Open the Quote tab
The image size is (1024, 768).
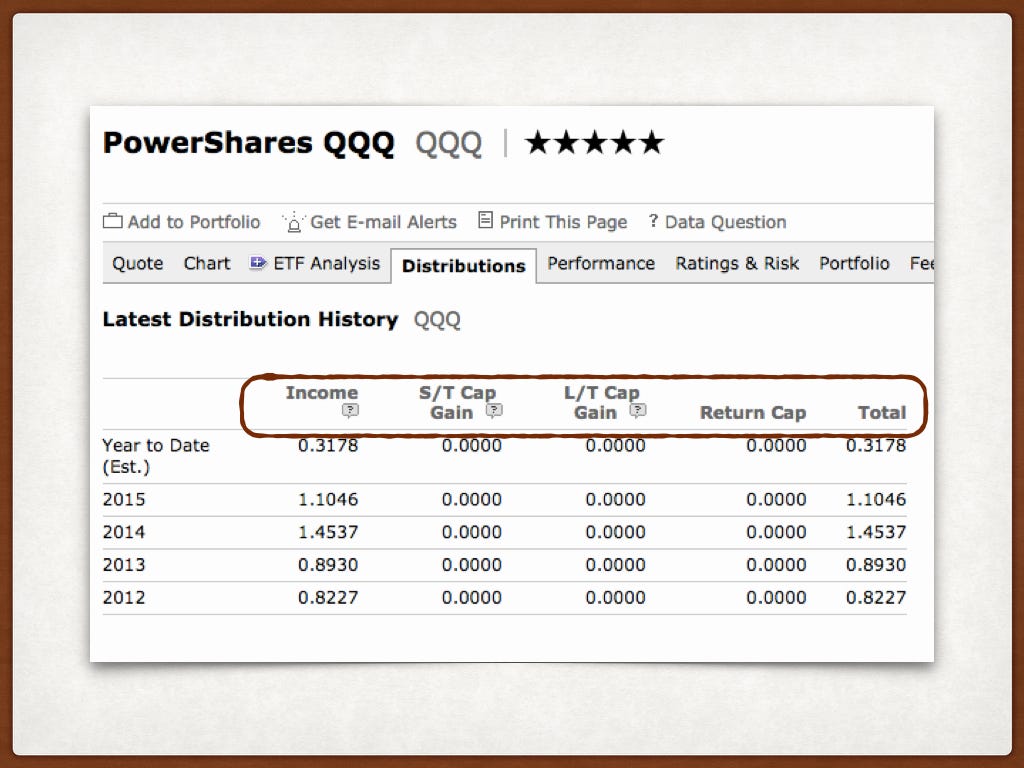138,263
